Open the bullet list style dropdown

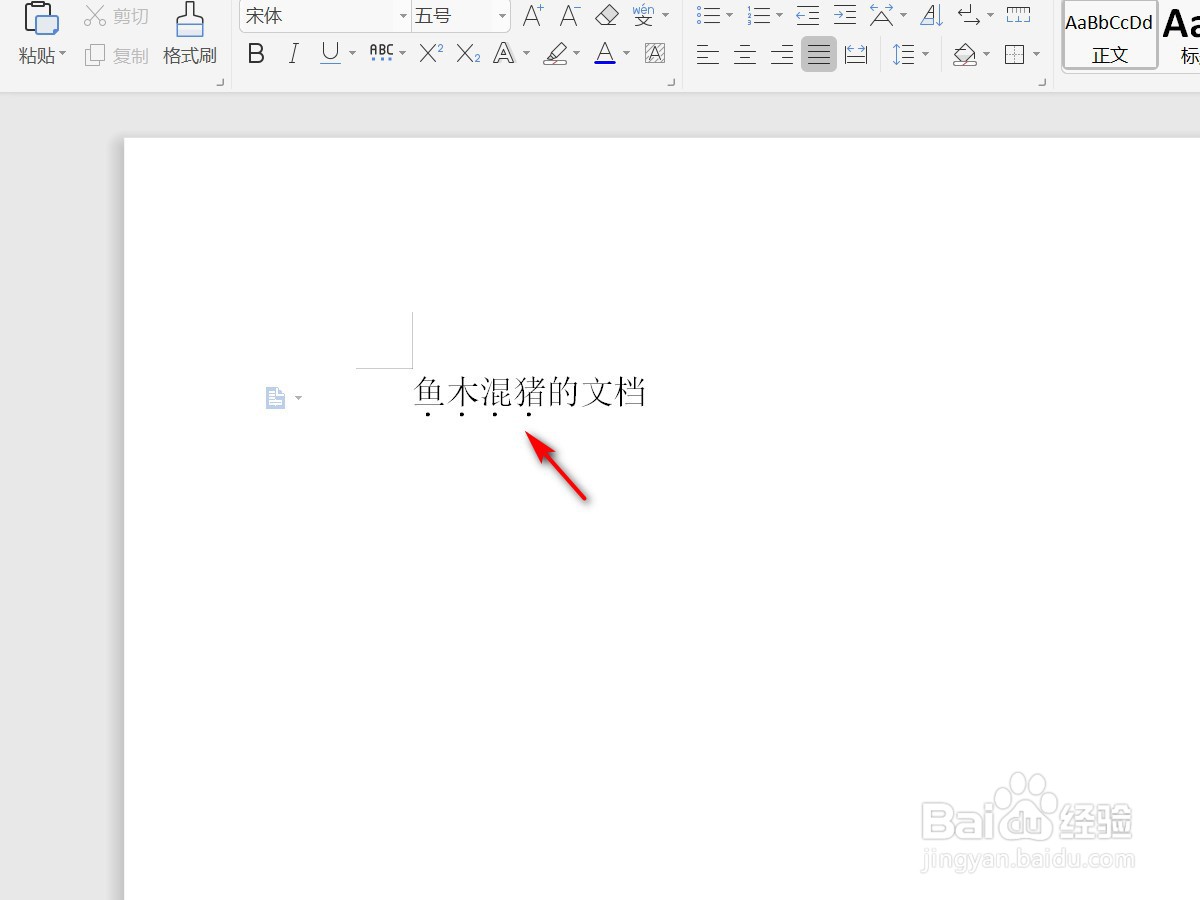(729, 16)
